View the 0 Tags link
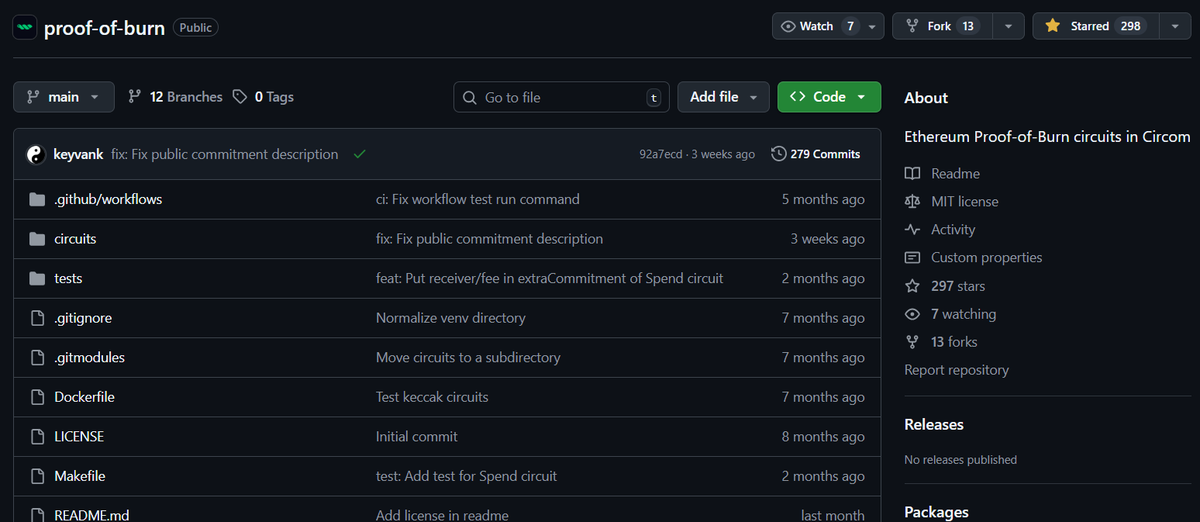This screenshot has width=1200, height=522. point(263,97)
